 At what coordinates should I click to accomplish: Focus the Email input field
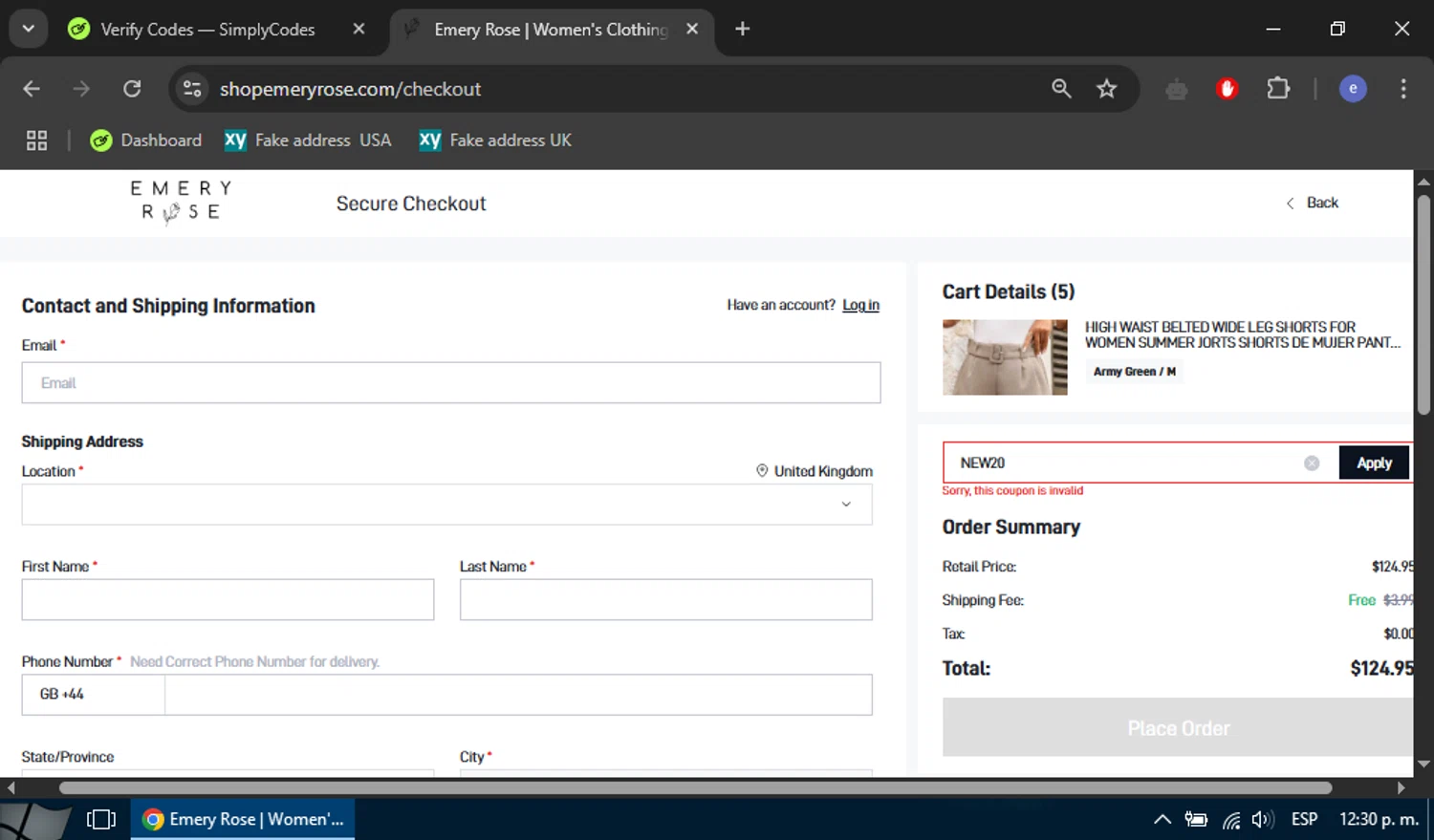pyautogui.click(x=451, y=382)
